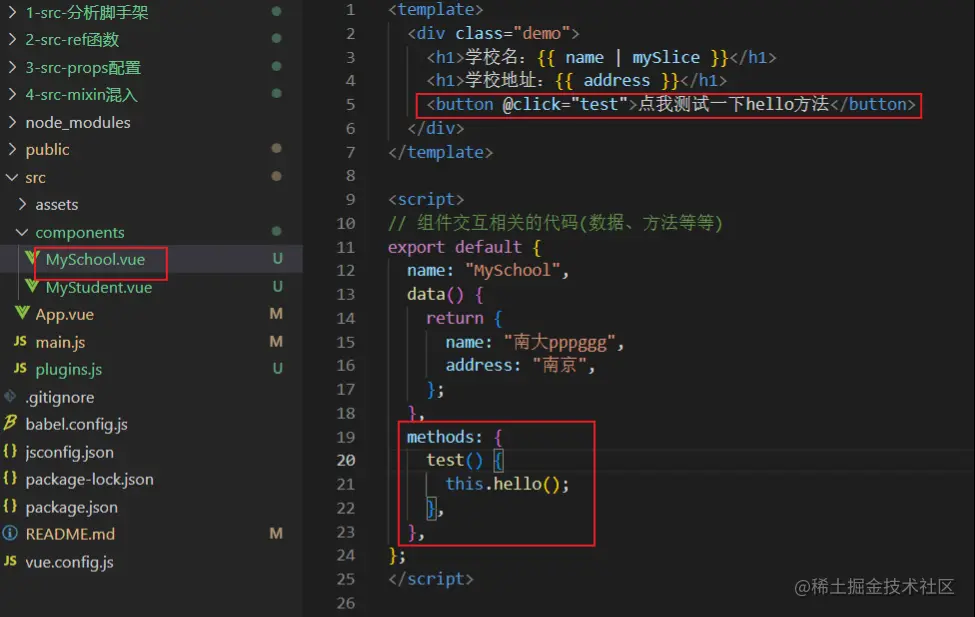Click the "南大pppggg" string in code
The width and height of the screenshot is (975, 617).
[559, 342]
